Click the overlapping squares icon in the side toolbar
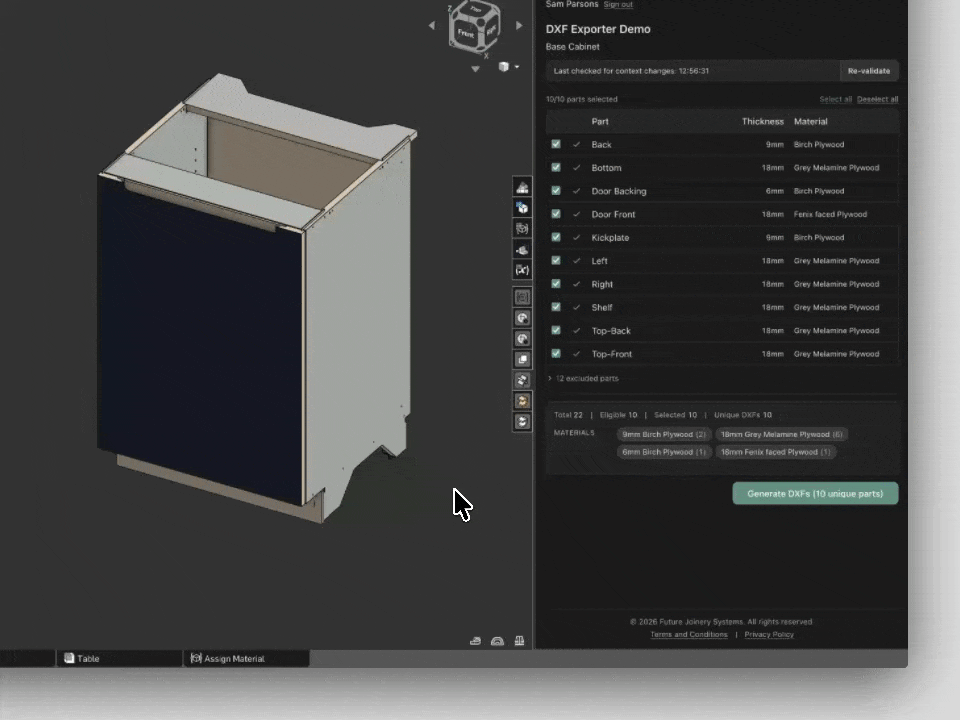The width and height of the screenshot is (960, 720). pyautogui.click(x=522, y=359)
